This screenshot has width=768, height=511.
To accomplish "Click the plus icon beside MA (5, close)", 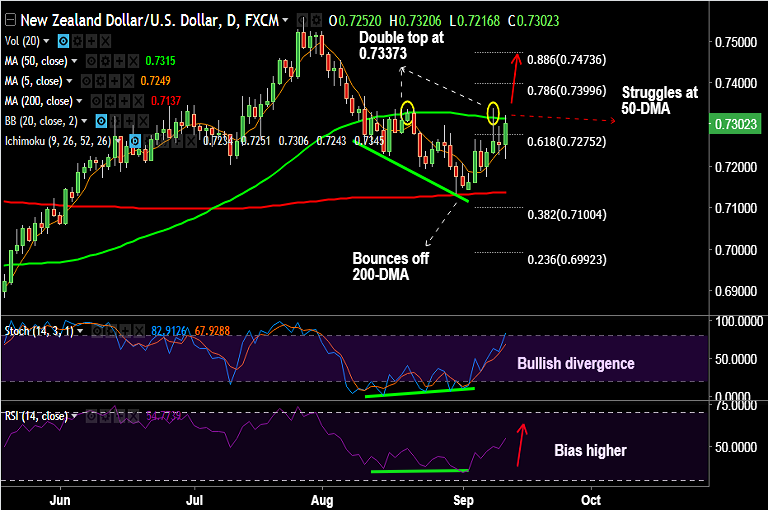I will (114, 81).
